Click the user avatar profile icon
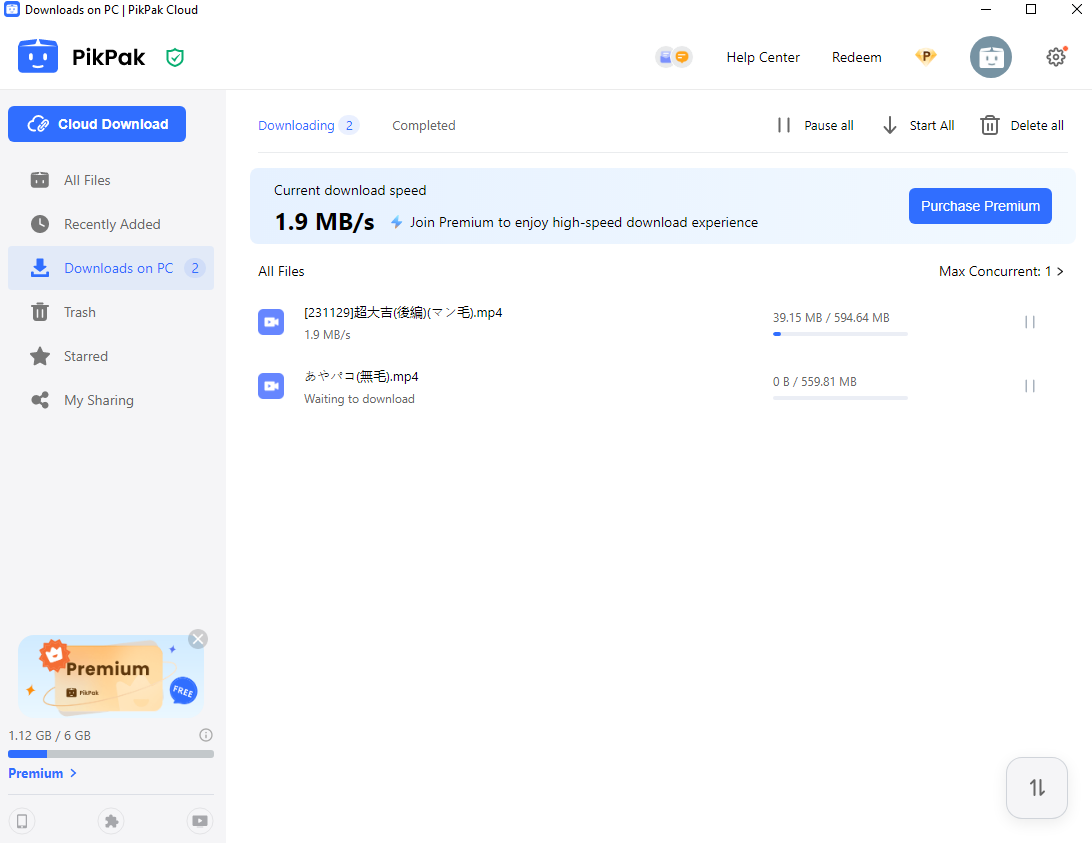Screen dimensions: 1092x843 pos(990,57)
